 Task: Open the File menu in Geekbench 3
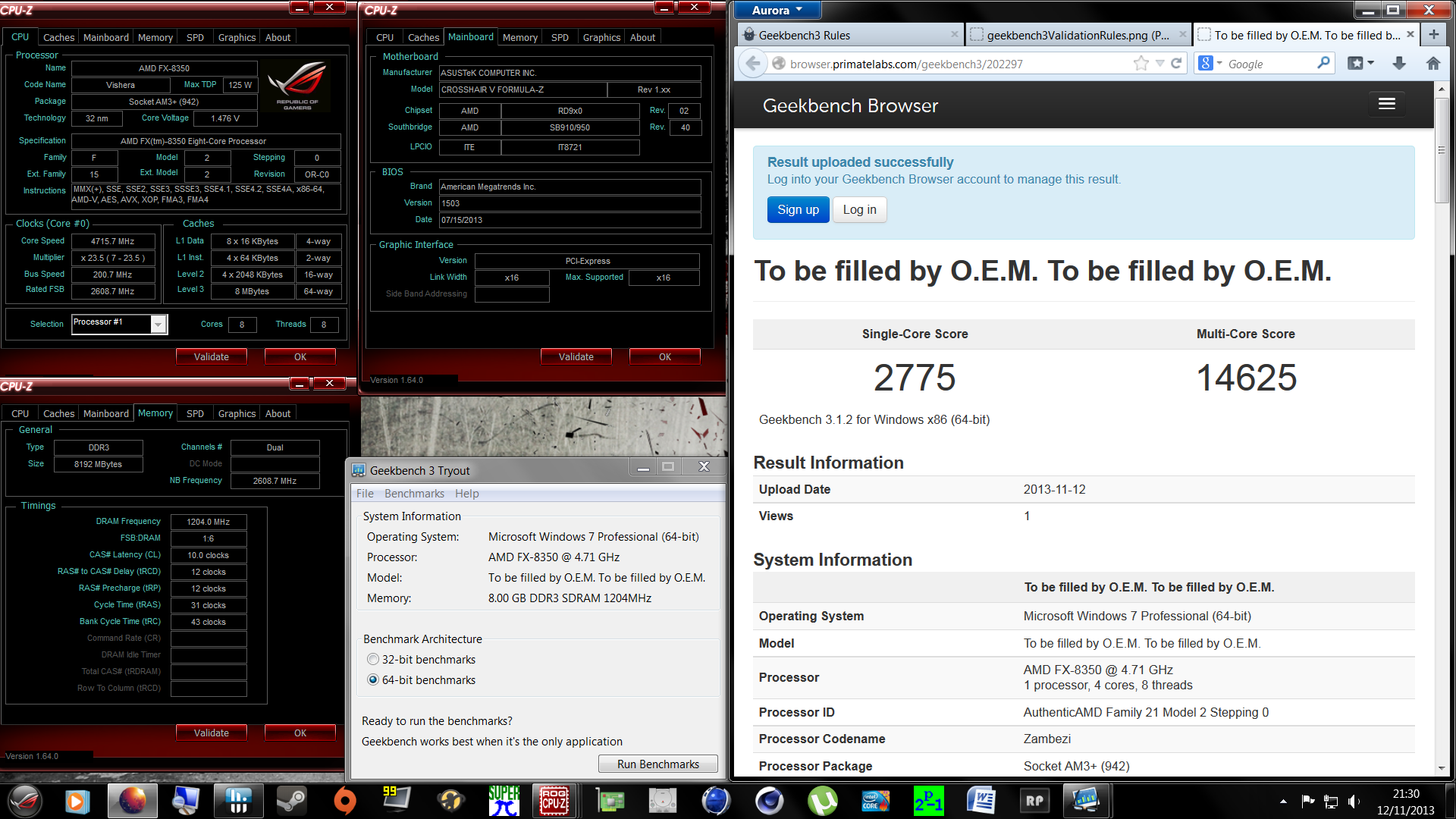pos(365,494)
